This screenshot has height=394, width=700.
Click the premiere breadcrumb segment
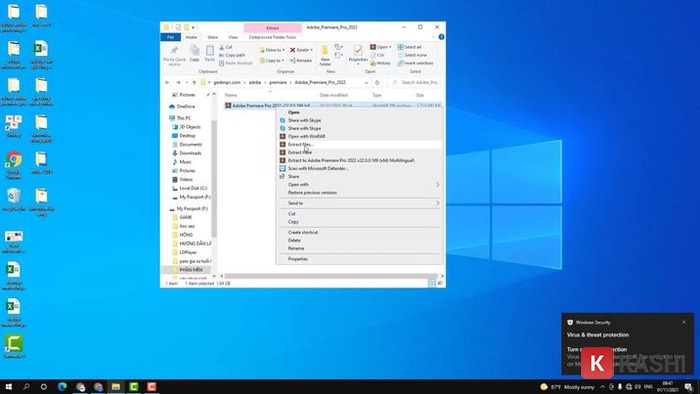coord(278,83)
